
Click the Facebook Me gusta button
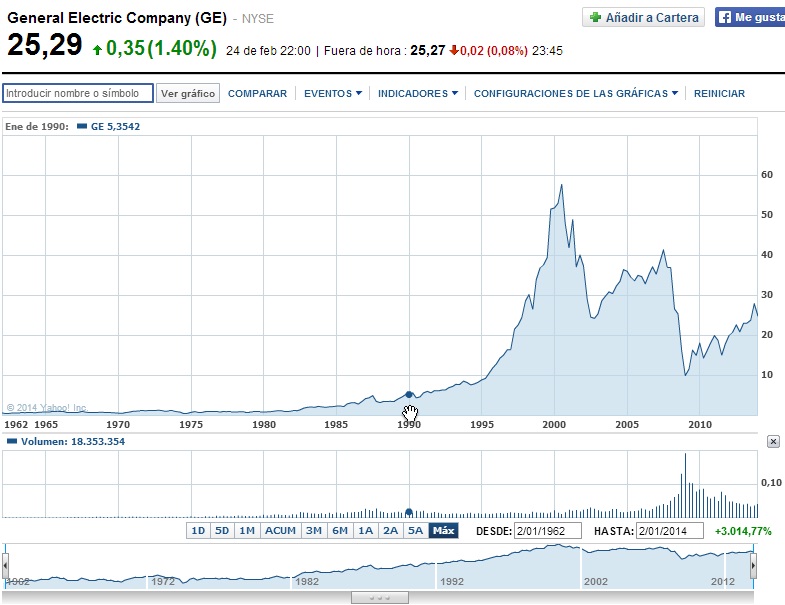[x=750, y=17]
